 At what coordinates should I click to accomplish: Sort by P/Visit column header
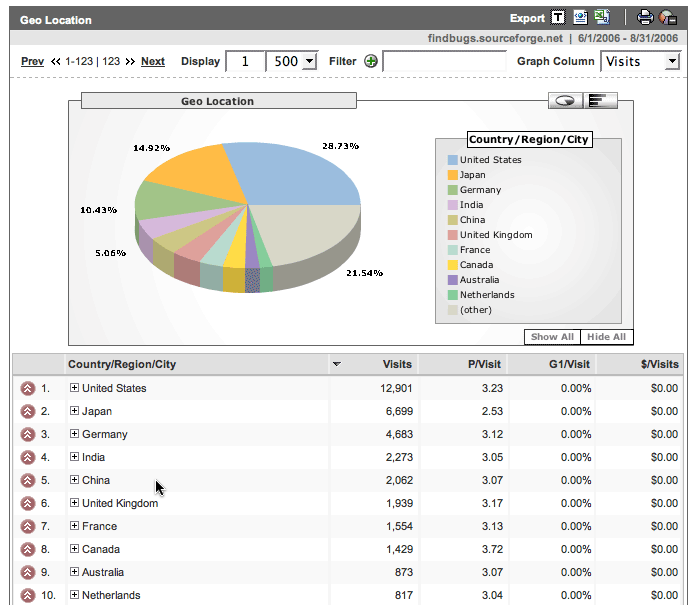point(484,364)
